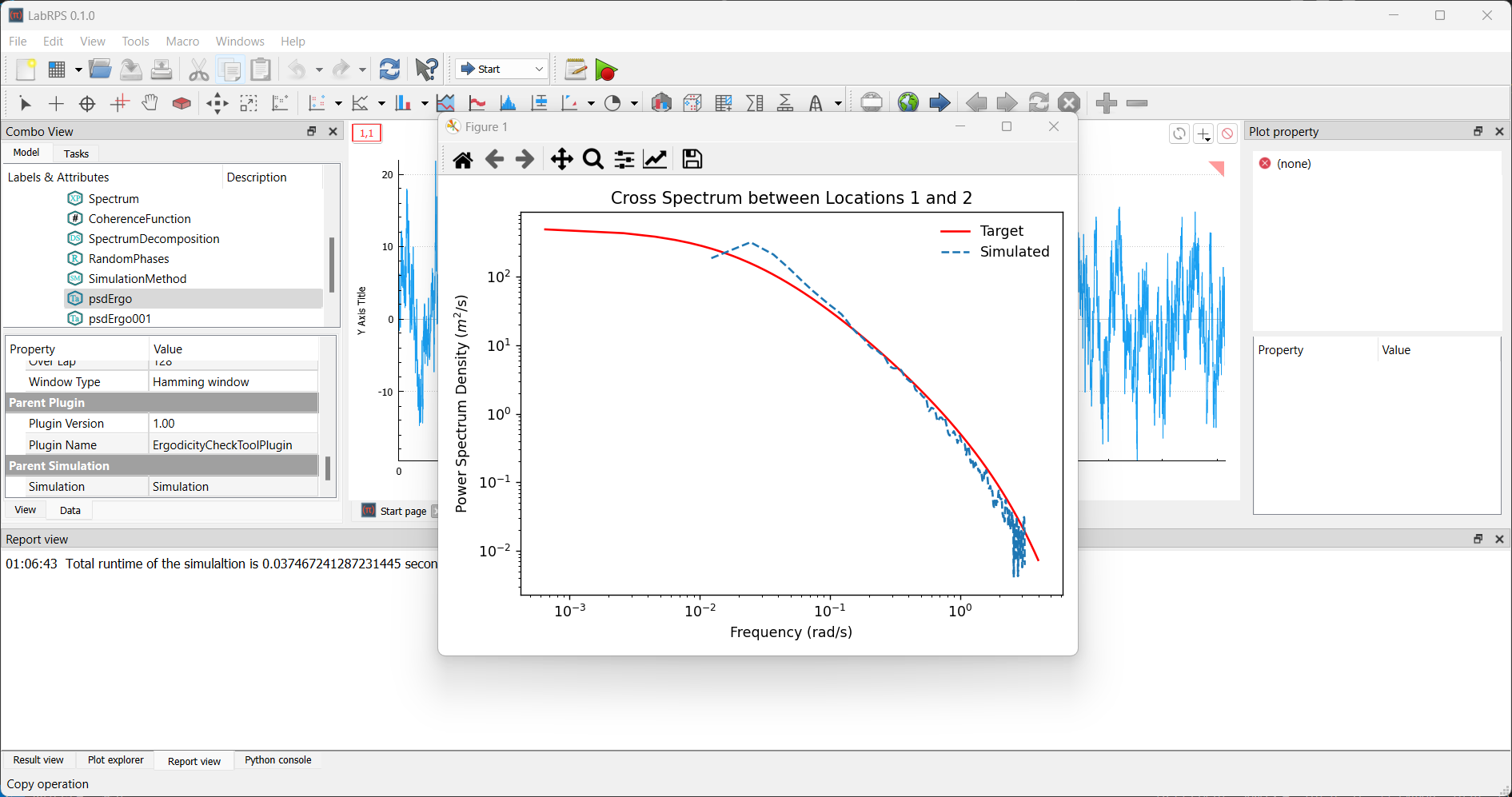
Task: Click the Labels & Attributes tree scrollbar
Action: click(332, 264)
